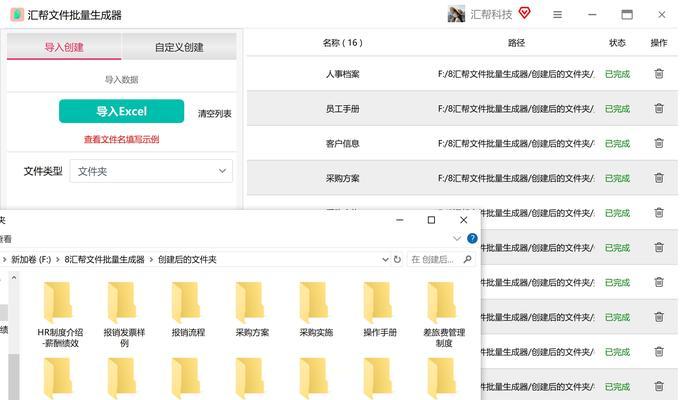This screenshot has height=400, width=681.
Task: Open the HR制度介绍-薪酬绩效 folder
Action: coord(60,314)
